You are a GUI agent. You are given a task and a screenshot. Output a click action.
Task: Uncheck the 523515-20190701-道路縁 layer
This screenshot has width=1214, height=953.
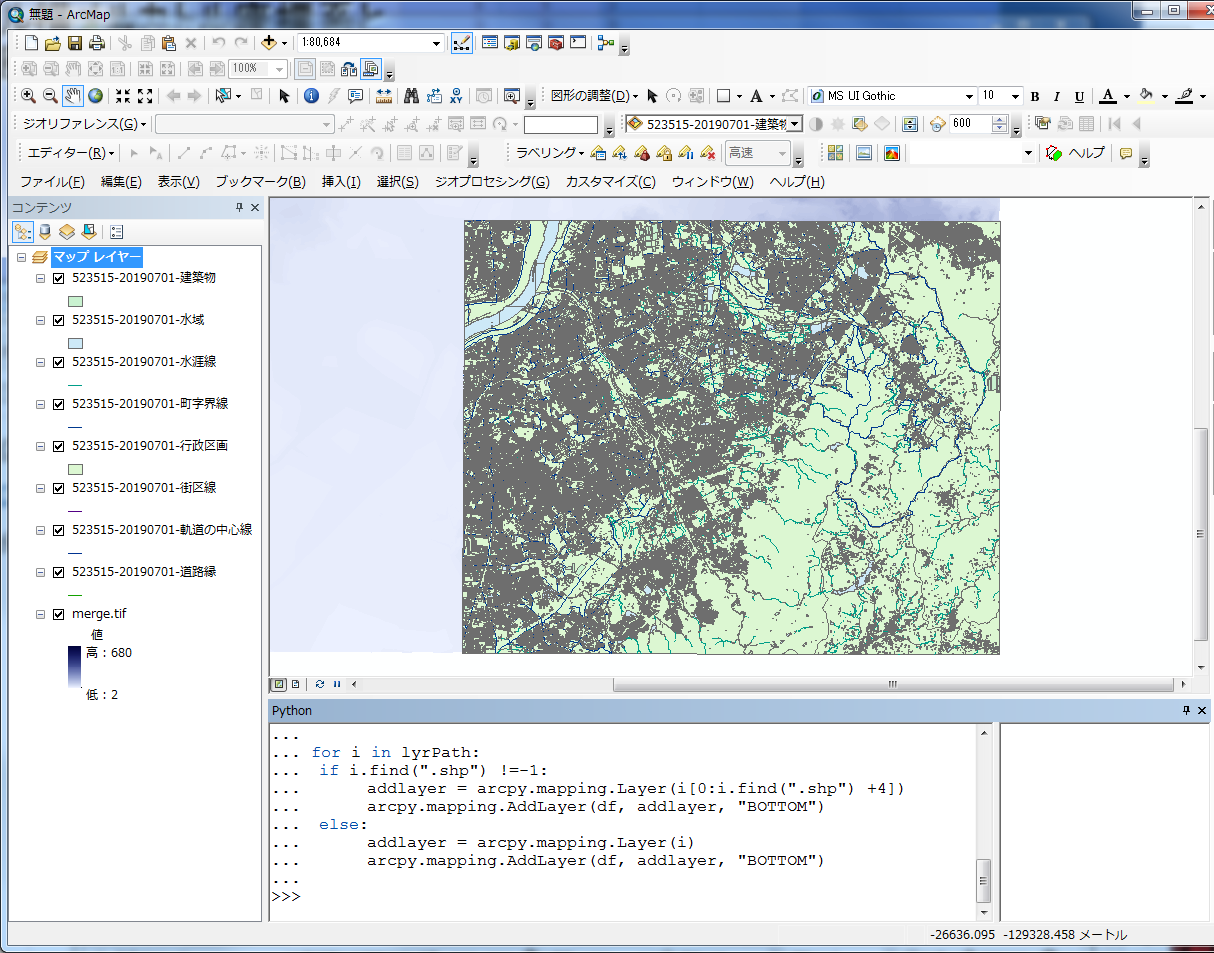pyautogui.click(x=59, y=572)
